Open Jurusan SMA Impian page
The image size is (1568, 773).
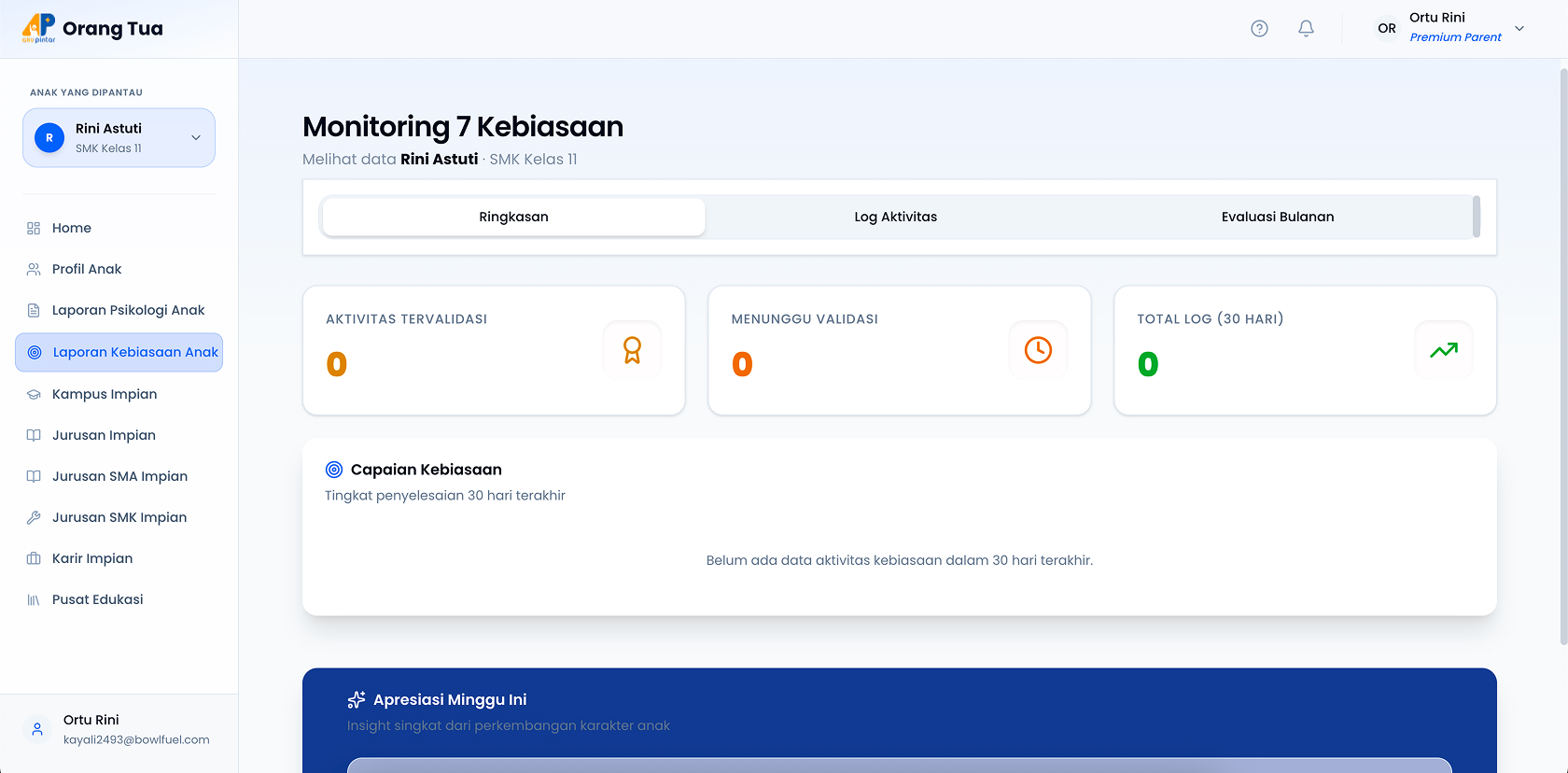(x=119, y=477)
